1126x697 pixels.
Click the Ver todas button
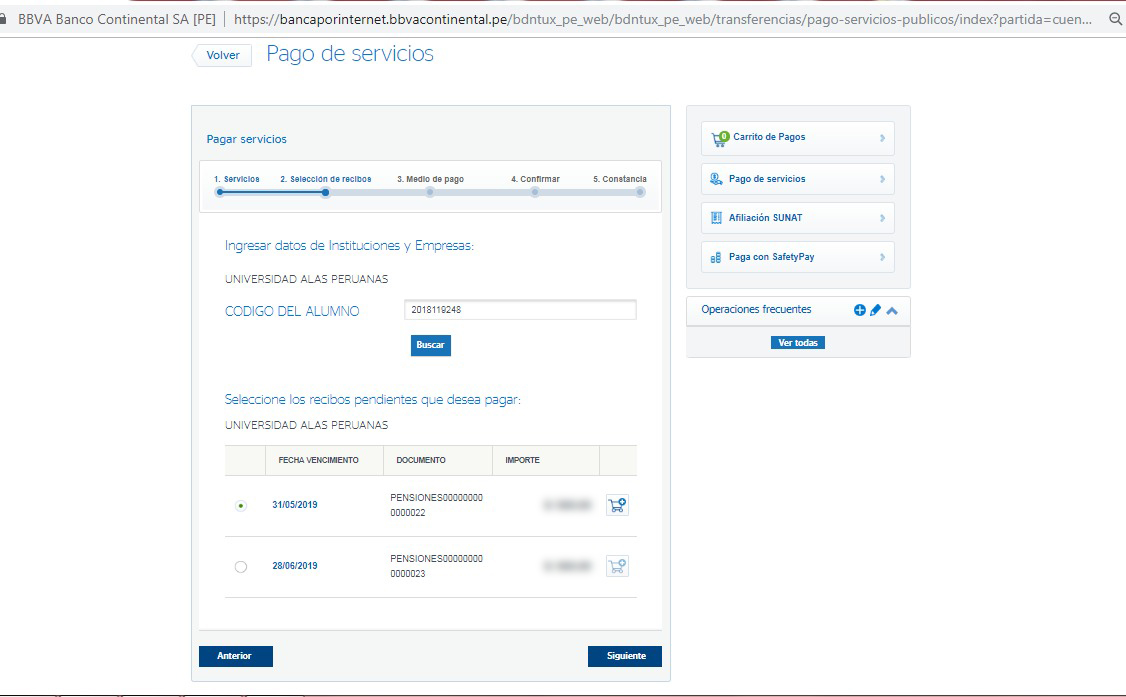(x=798, y=342)
